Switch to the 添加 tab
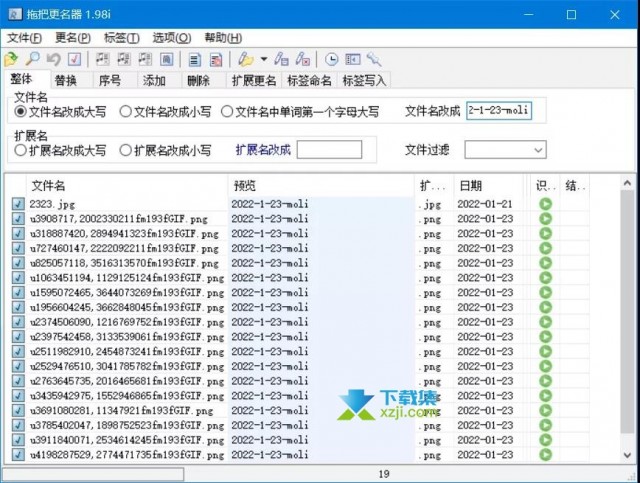 (x=154, y=80)
